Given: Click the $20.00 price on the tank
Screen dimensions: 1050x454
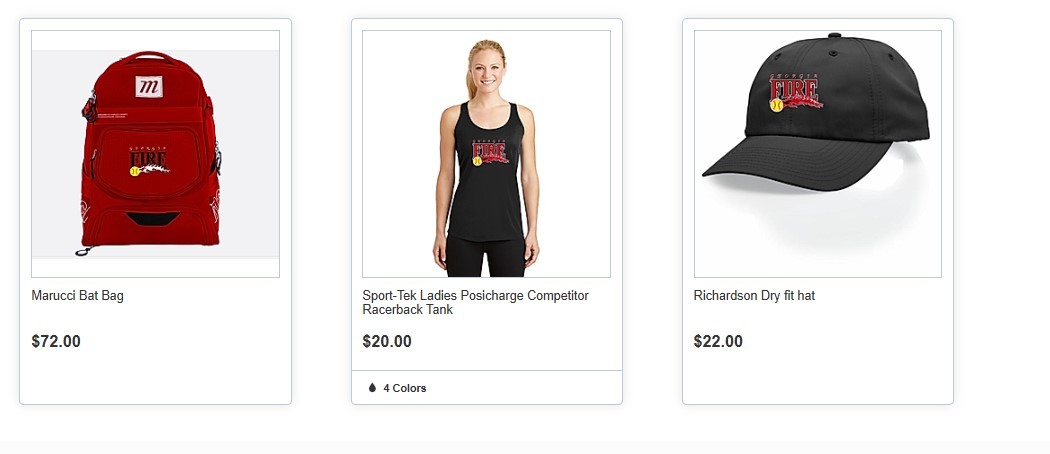Looking at the screenshot, I should pos(387,342).
